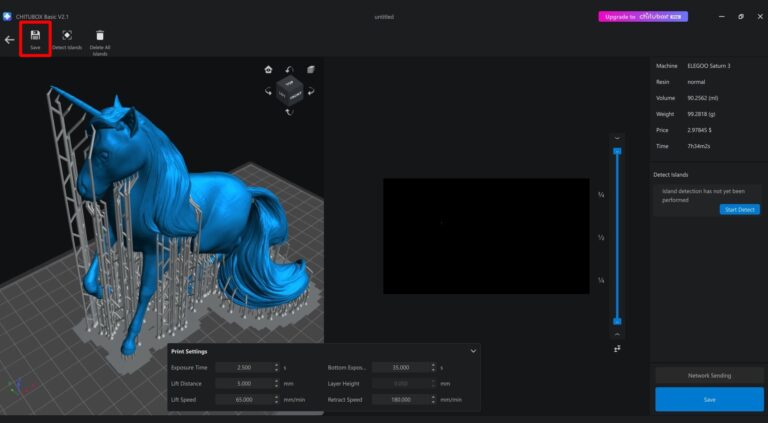Click the Network Sending button
Screen dimensions: 768x423
(709, 375)
